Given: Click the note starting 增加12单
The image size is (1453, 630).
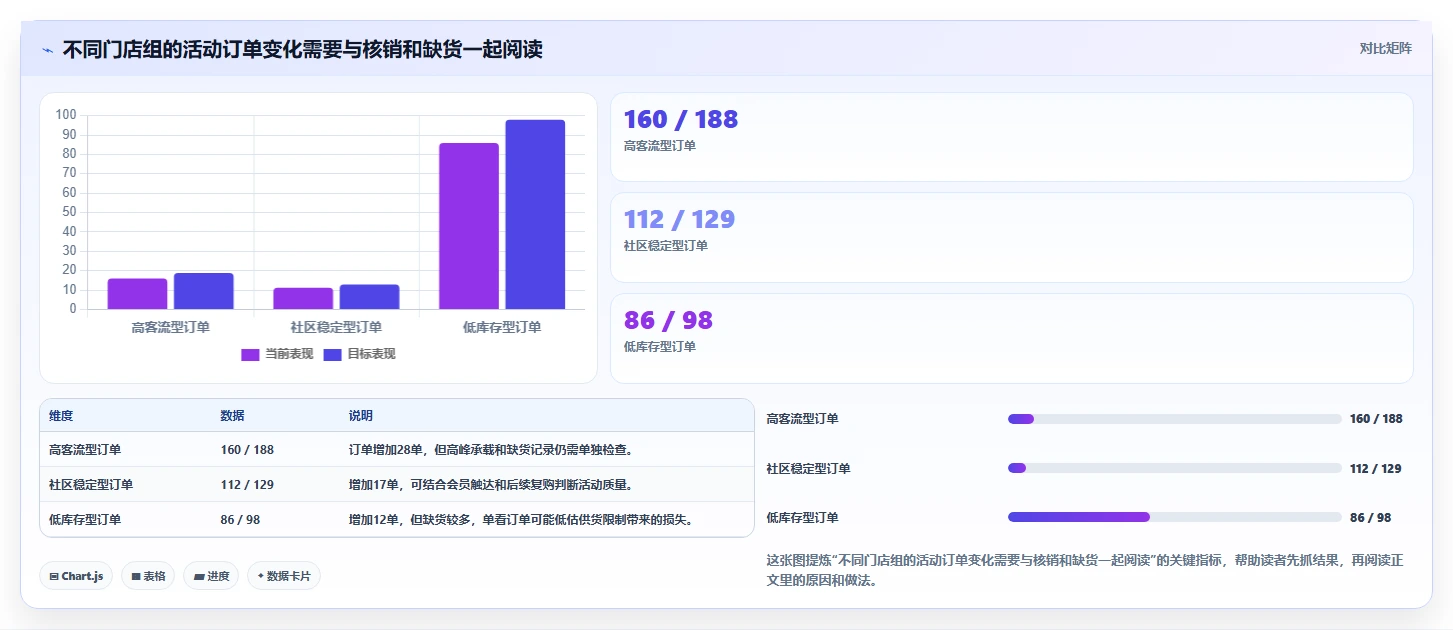Looking at the screenshot, I should 521,520.
